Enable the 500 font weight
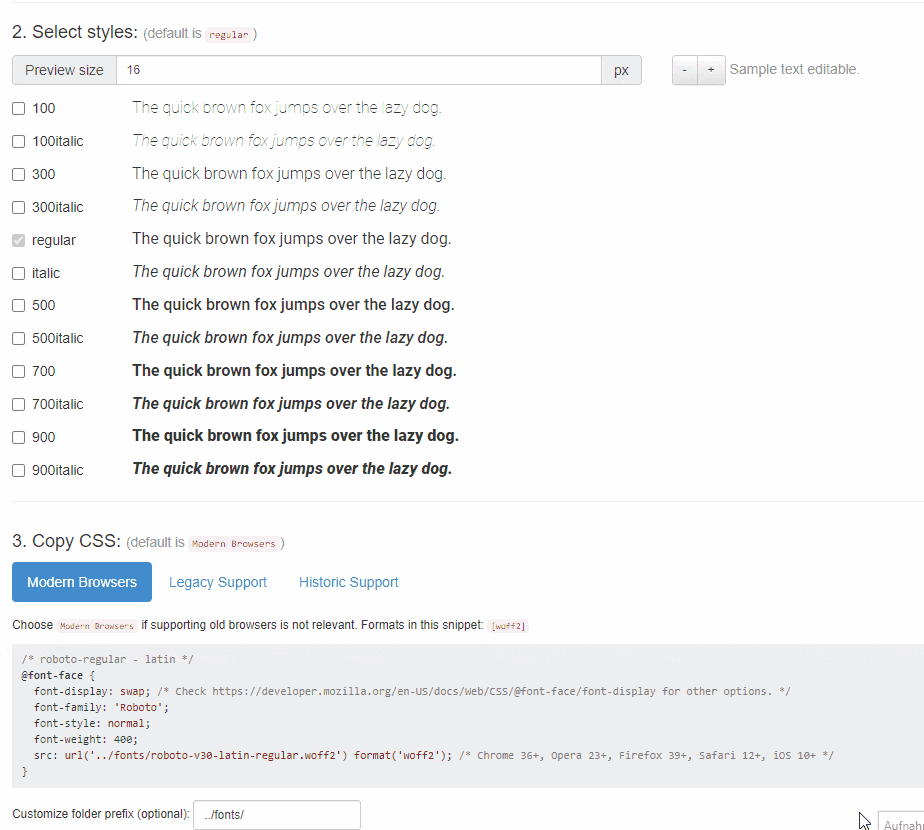Viewport: 924px width, 830px height. point(18,305)
